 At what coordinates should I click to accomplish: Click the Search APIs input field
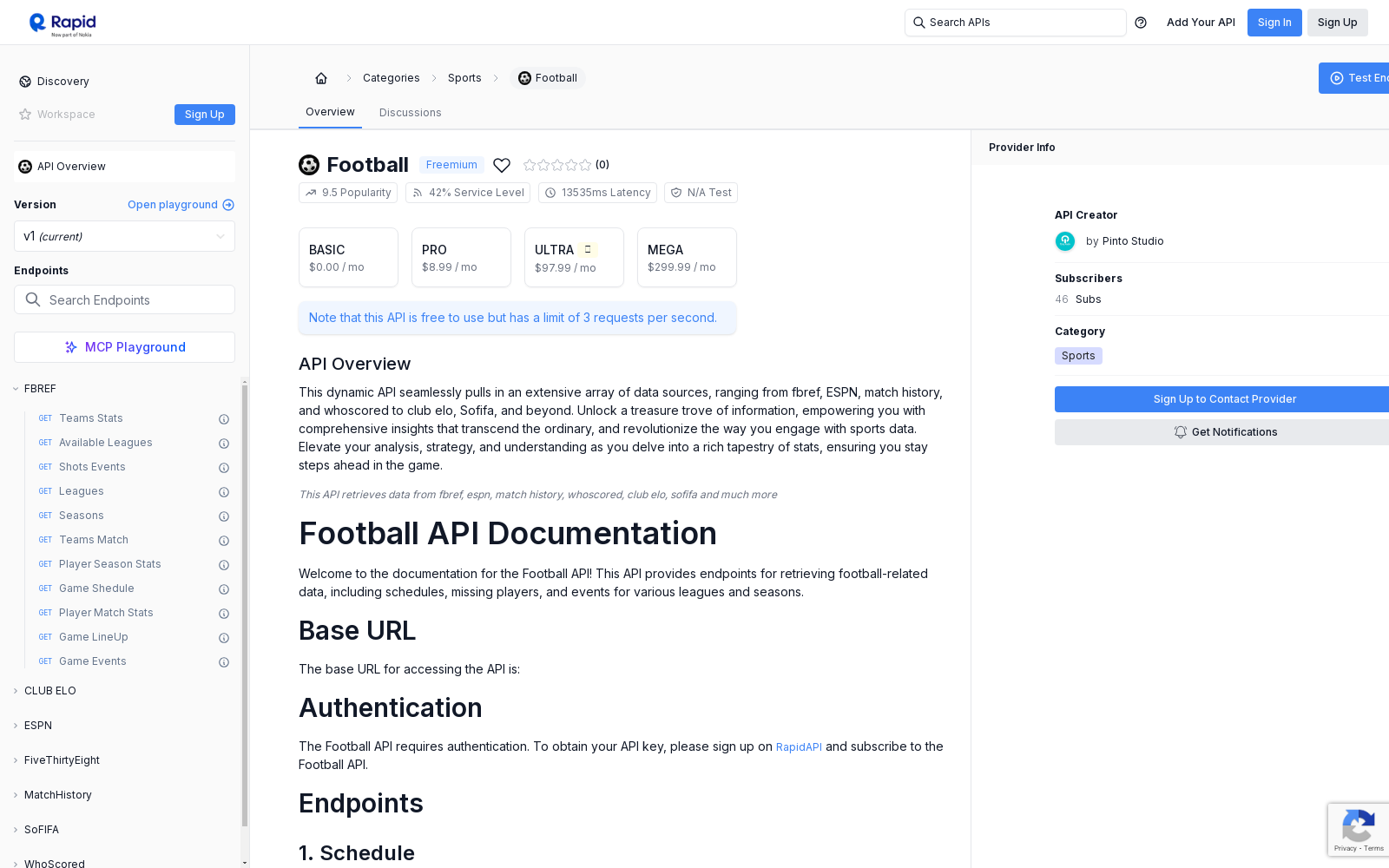[x=1016, y=23]
